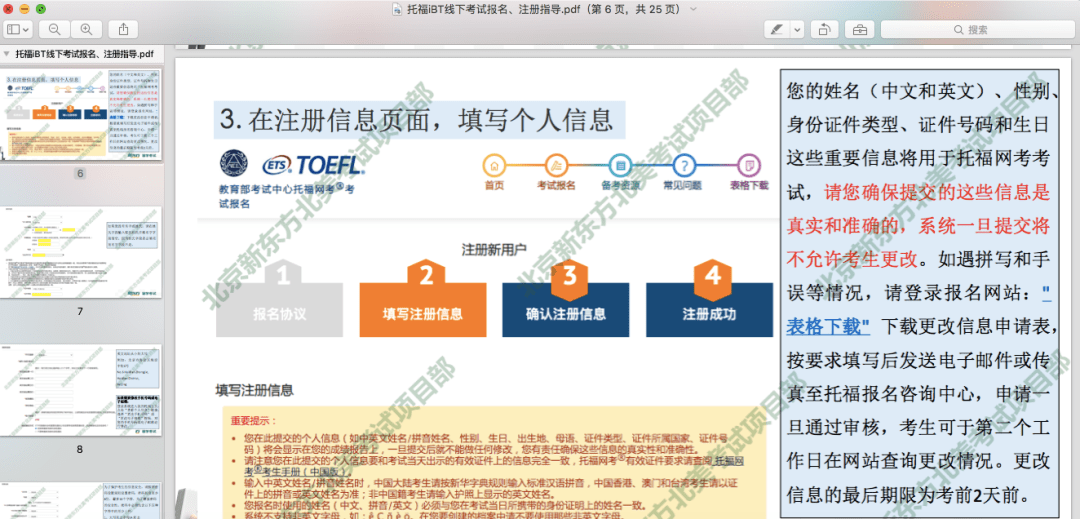Image resolution: width=1080 pixels, height=519 pixels.
Task: Click the 表格下载 icon in document
Action: 749,165
